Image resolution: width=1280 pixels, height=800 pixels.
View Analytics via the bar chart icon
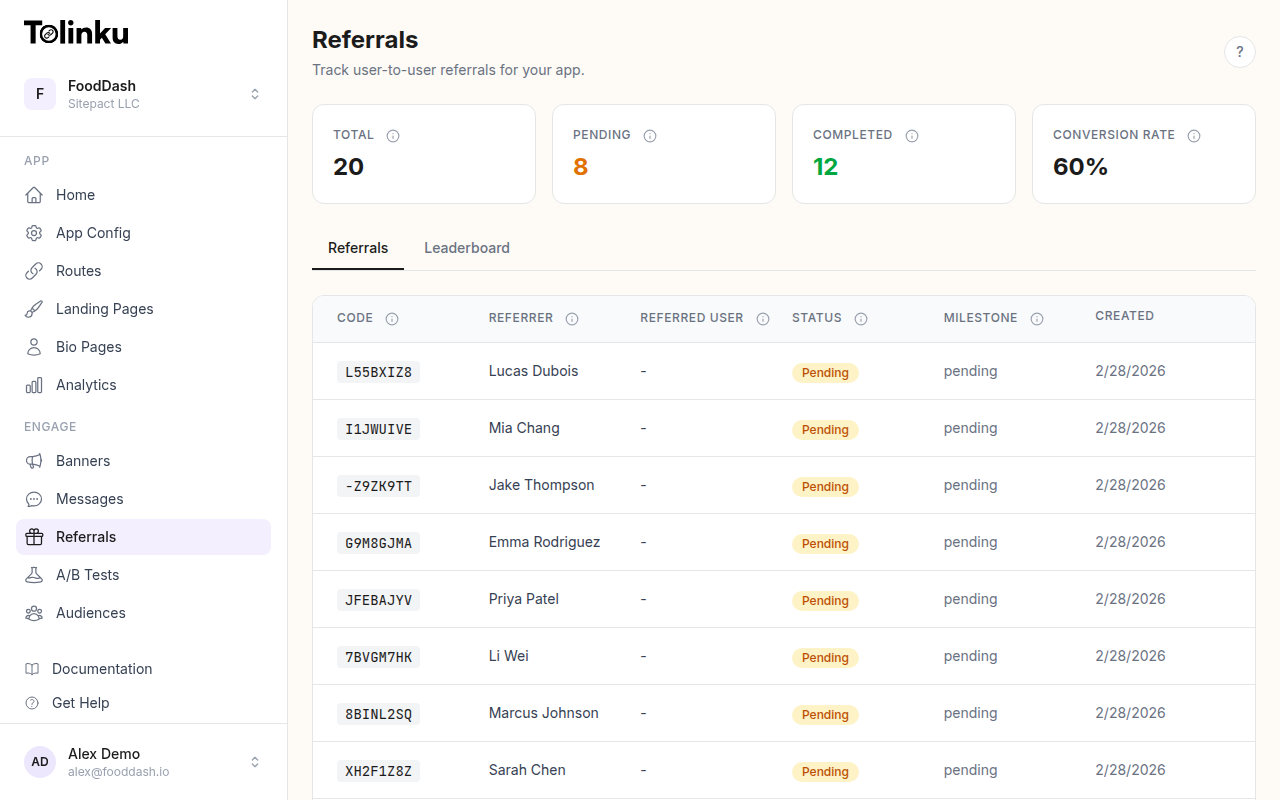[x=33, y=384]
